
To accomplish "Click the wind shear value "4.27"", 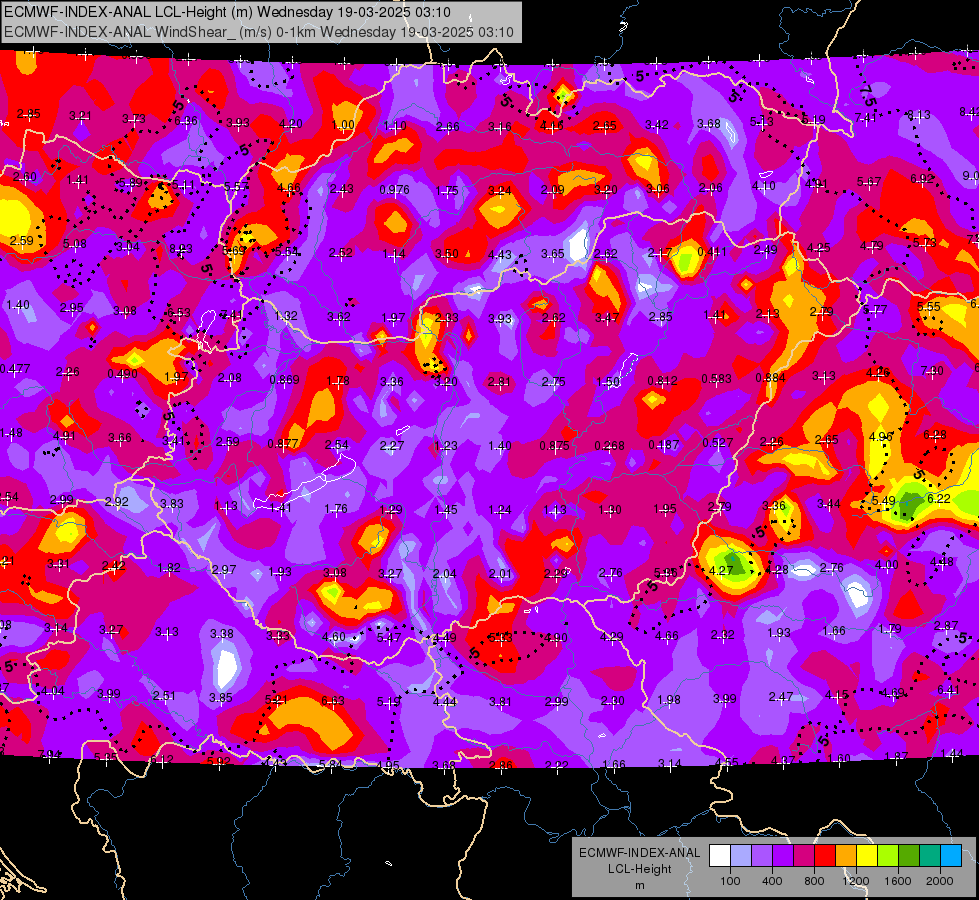I will pyautogui.click(x=721, y=570).
